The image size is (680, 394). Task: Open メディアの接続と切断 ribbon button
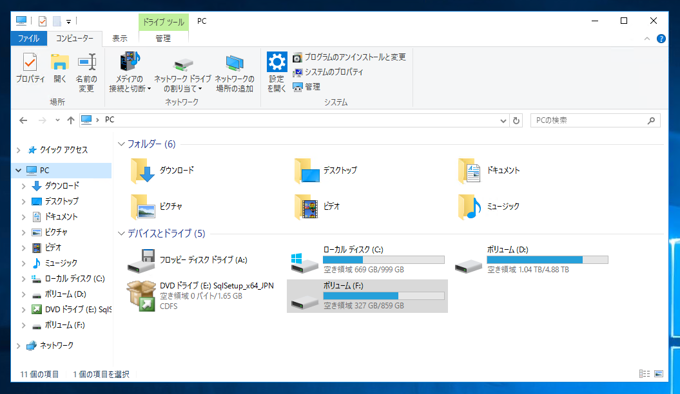(x=130, y=72)
